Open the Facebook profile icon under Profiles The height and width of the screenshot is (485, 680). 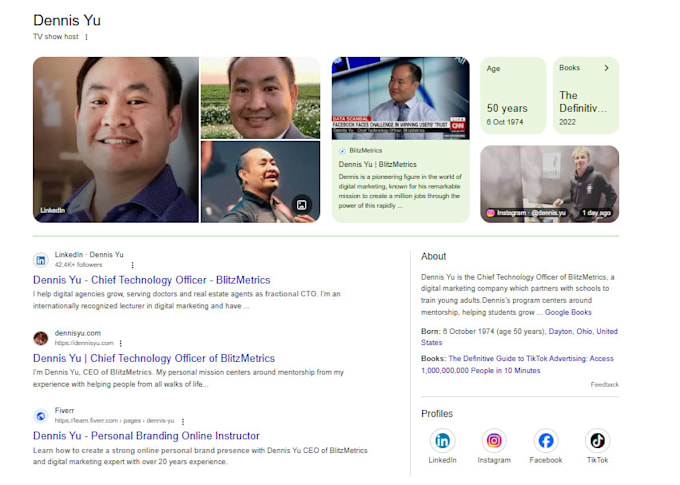pyautogui.click(x=546, y=441)
